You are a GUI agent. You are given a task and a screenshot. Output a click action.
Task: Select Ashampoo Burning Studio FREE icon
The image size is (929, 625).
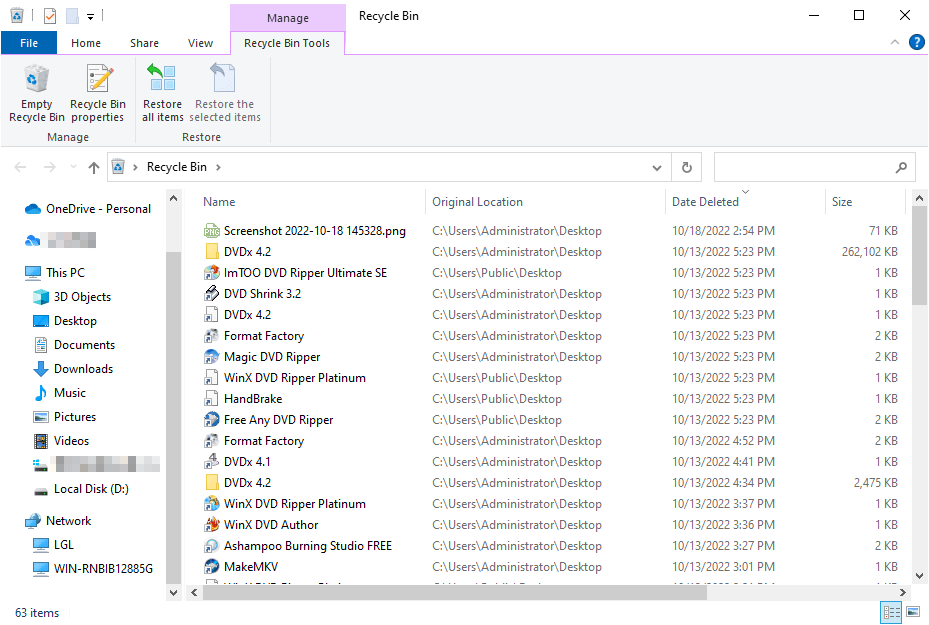(x=212, y=546)
